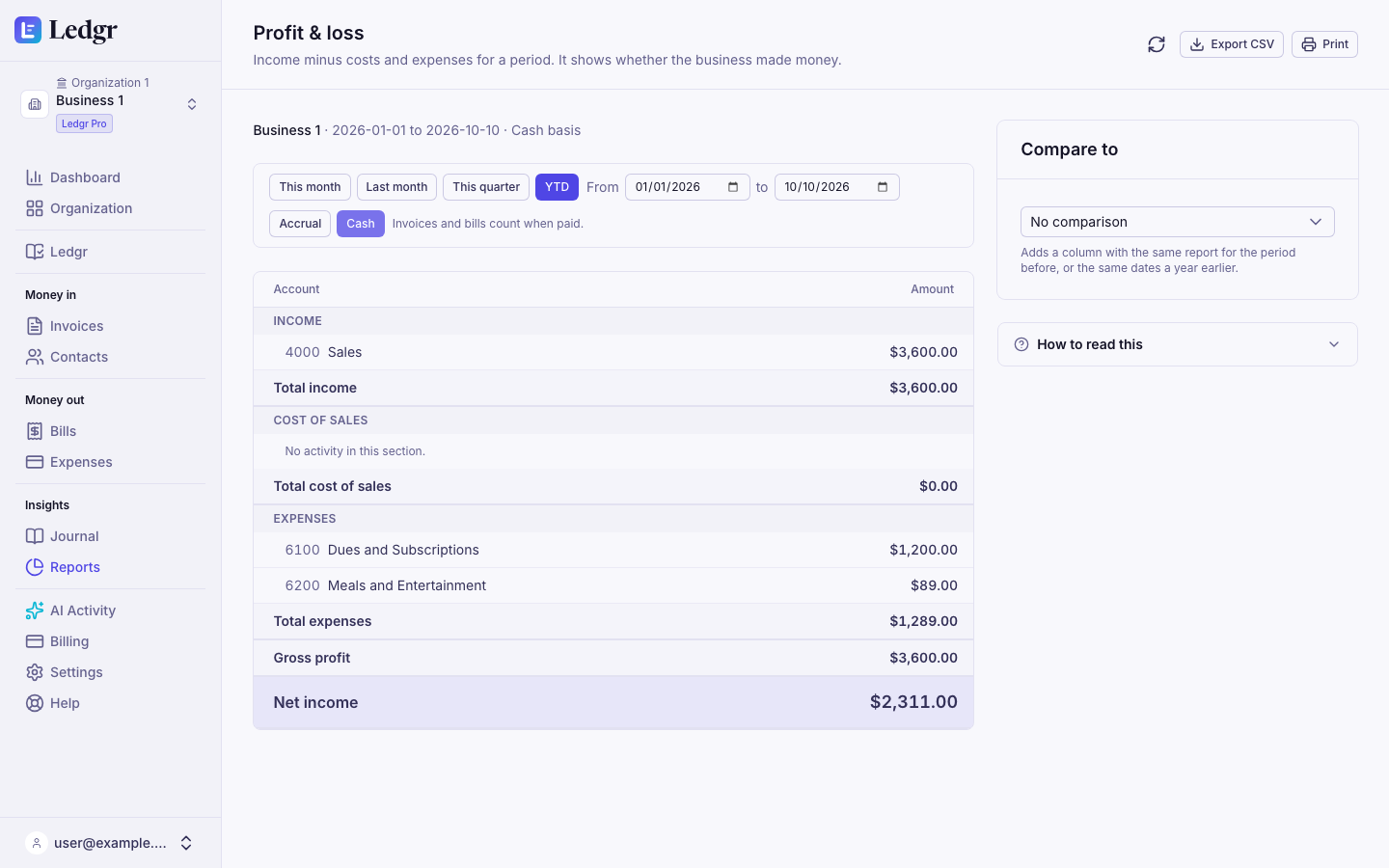Select the This month period
Viewport: 1389px width, 868px height.
(310, 187)
